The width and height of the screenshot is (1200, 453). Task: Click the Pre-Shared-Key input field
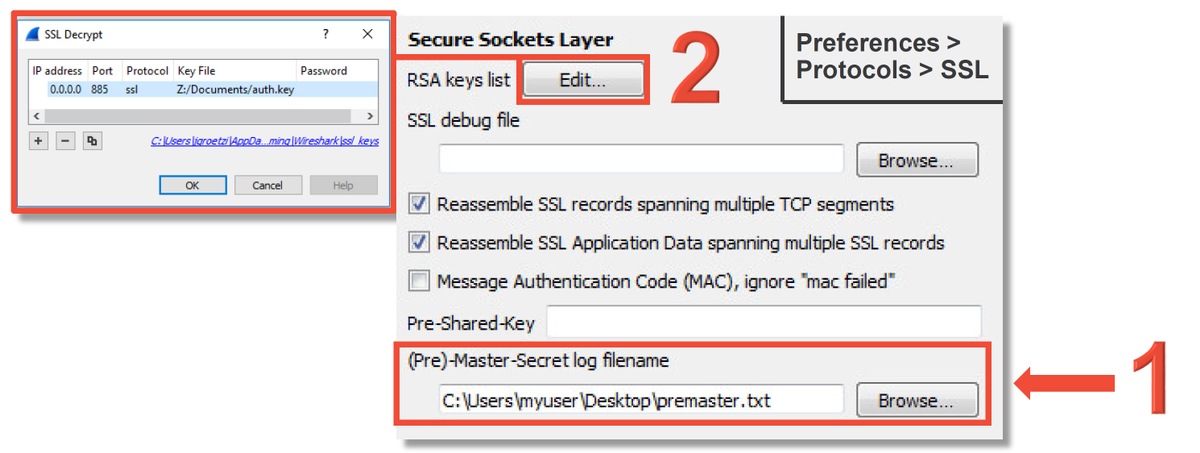(x=764, y=322)
